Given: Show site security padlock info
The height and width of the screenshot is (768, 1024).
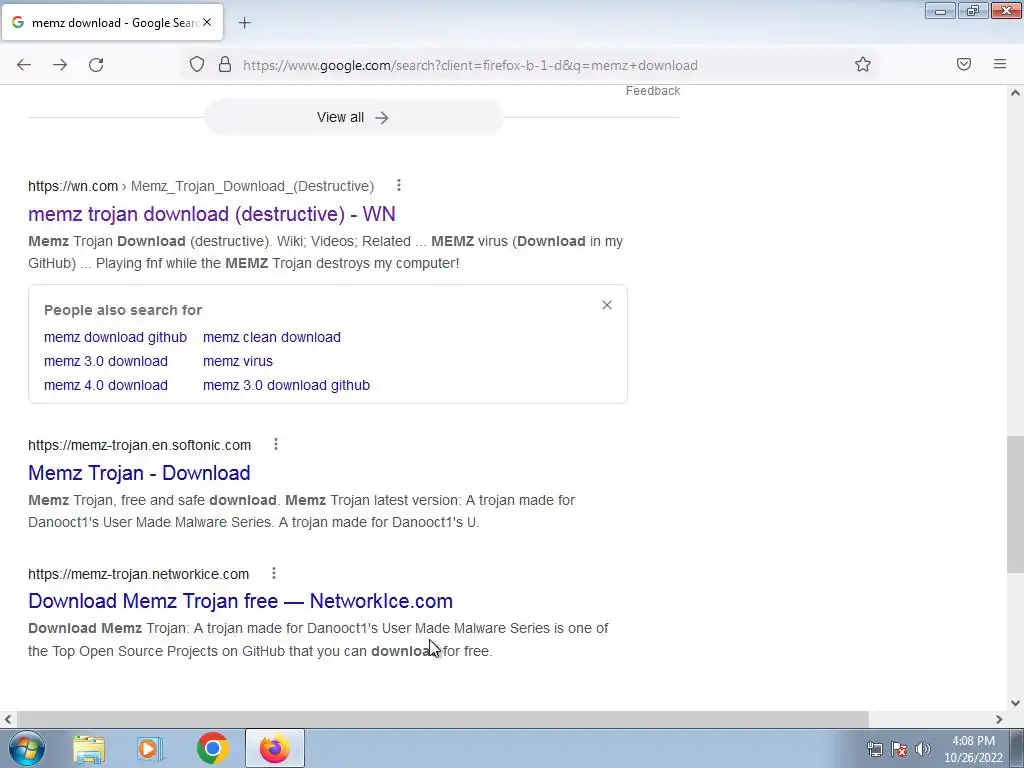Looking at the screenshot, I should pos(225,64).
